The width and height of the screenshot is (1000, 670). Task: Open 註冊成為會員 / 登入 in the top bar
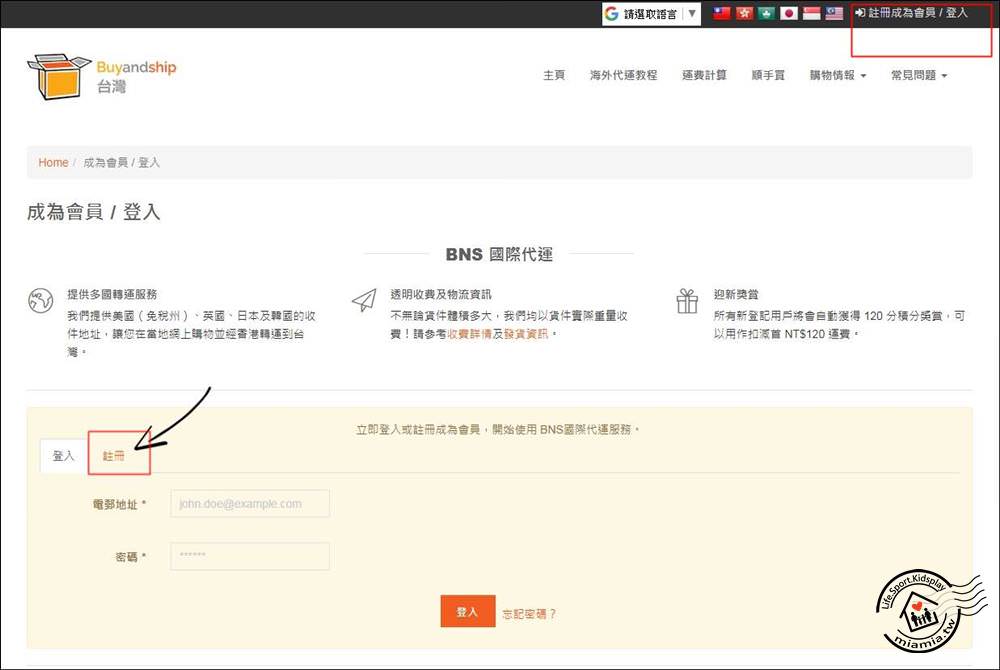912,14
